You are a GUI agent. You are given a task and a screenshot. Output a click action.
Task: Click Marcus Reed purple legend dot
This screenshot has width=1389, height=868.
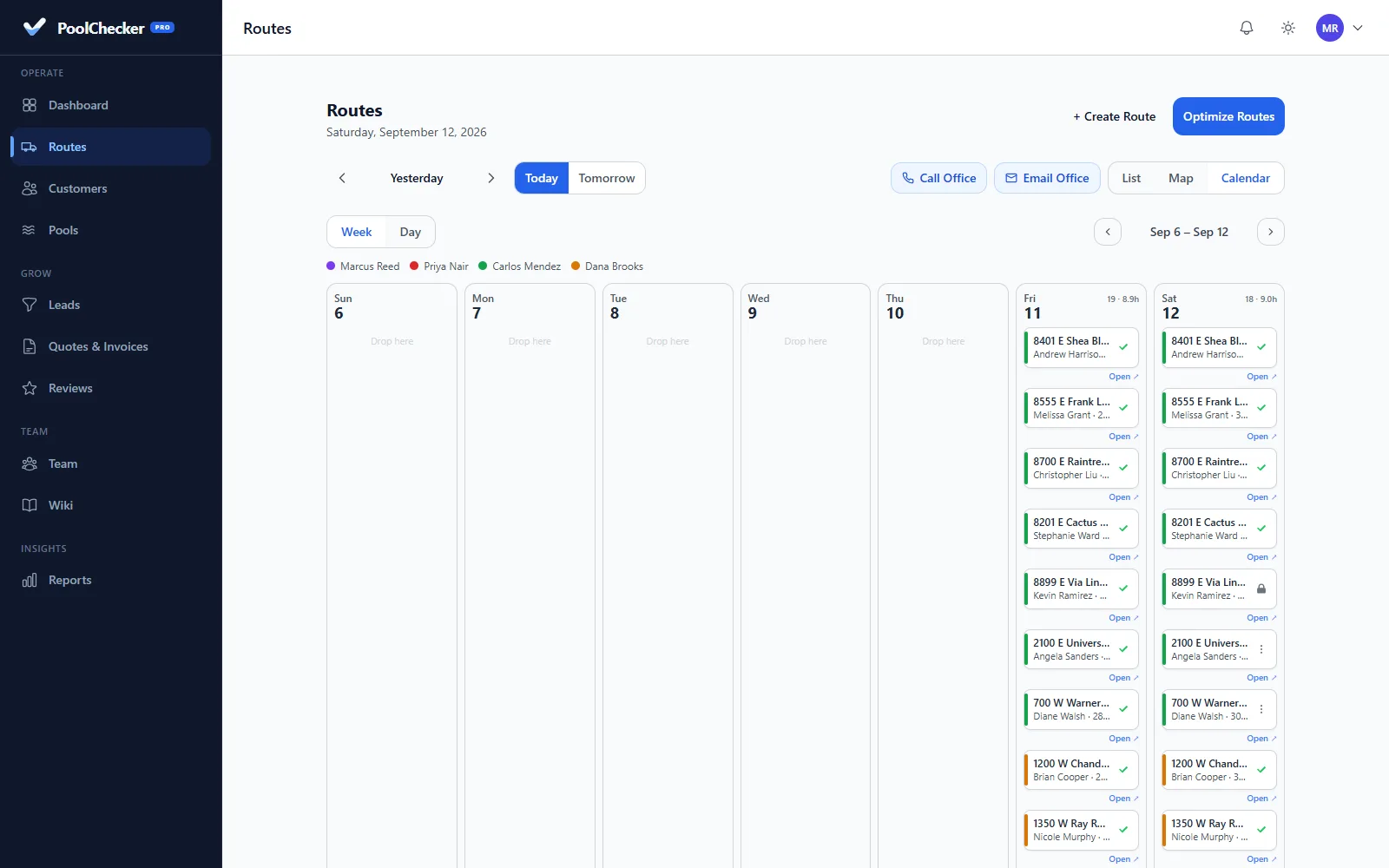click(x=331, y=266)
